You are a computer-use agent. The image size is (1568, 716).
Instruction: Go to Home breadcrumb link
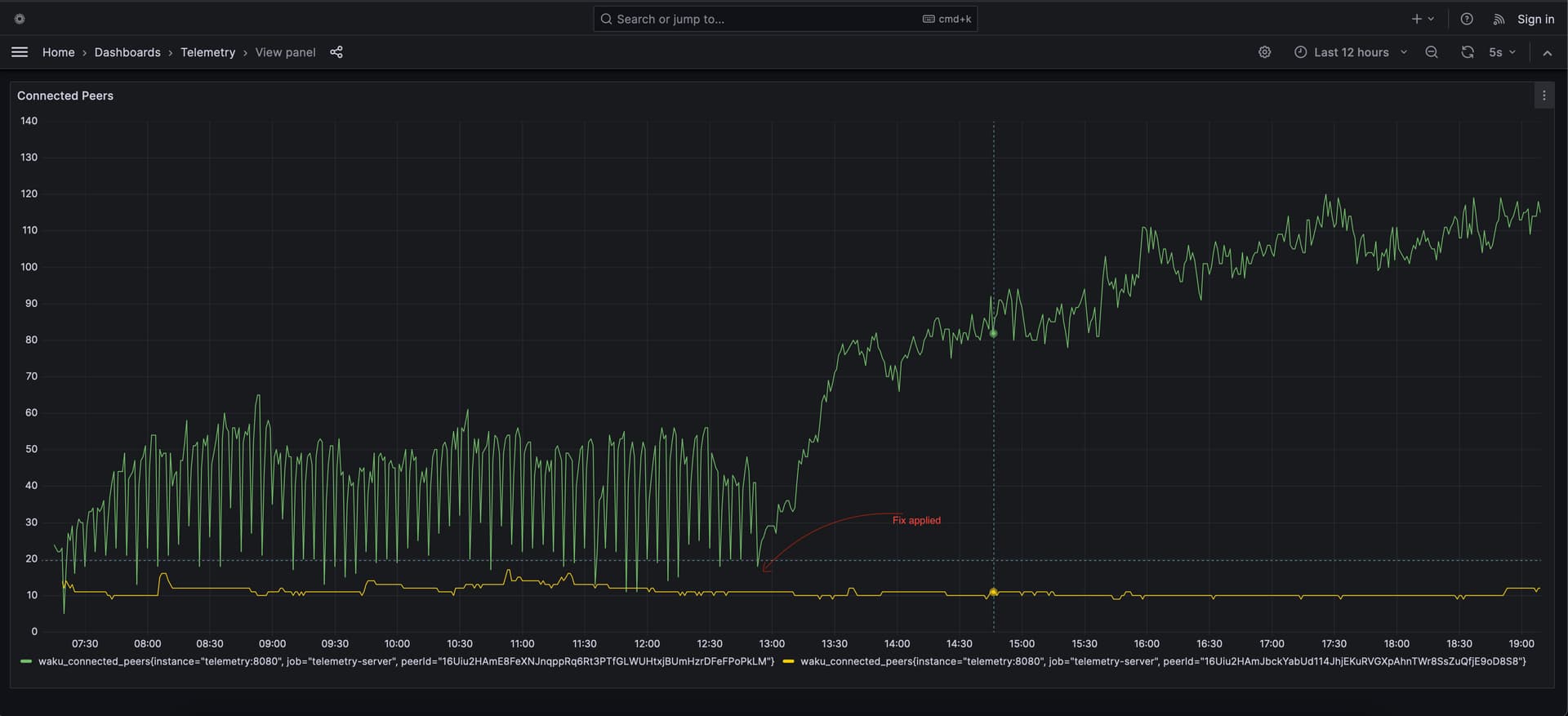point(58,52)
